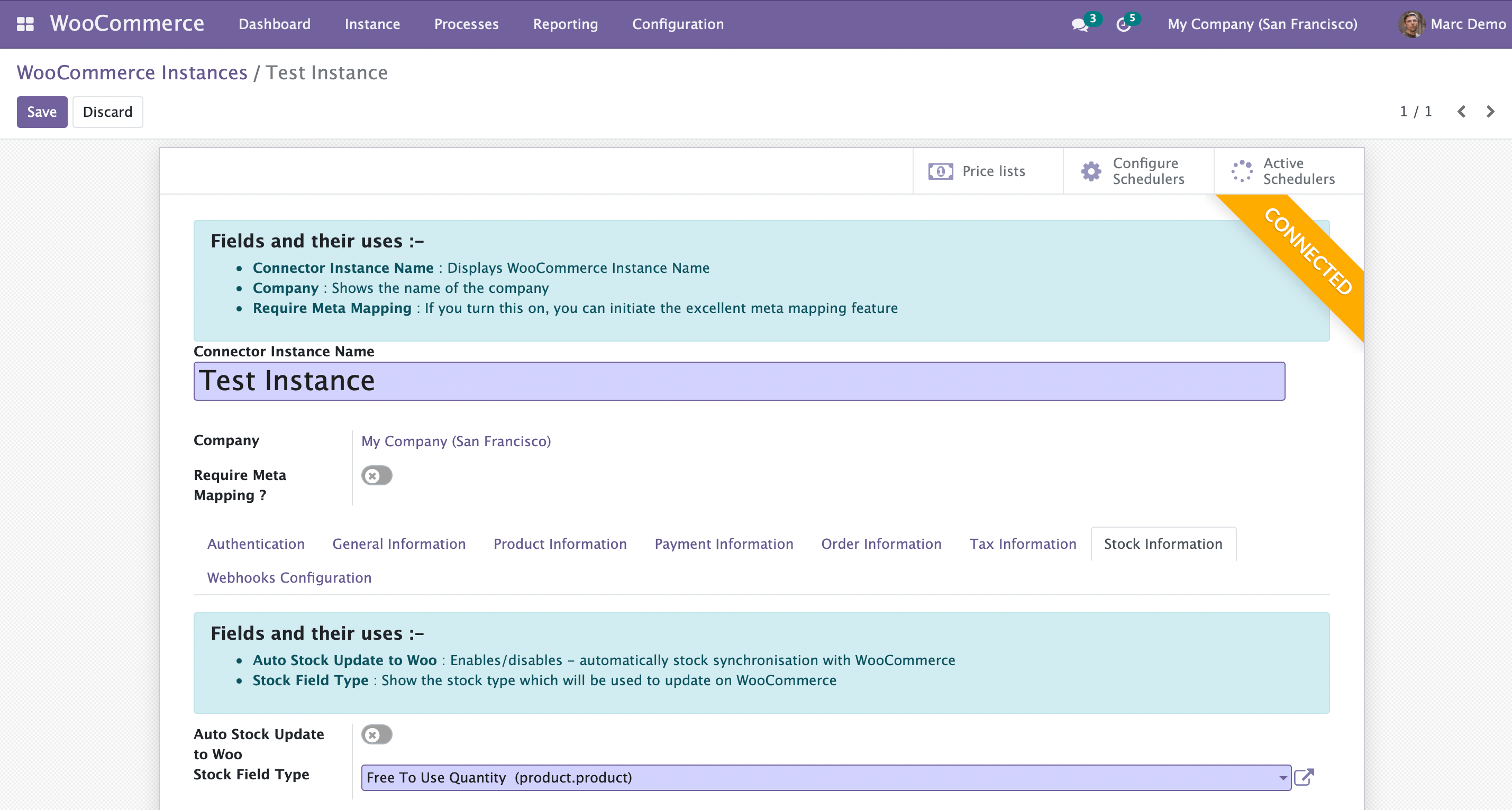Image resolution: width=1512 pixels, height=810 pixels.
Task: Click the Active Schedulers spinner icon
Action: pos(1242,171)
